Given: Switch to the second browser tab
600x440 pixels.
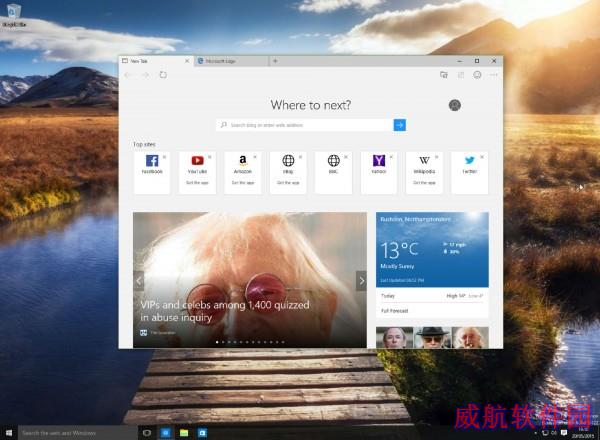Looking at the screenshot, I should [x=231, y=61].
